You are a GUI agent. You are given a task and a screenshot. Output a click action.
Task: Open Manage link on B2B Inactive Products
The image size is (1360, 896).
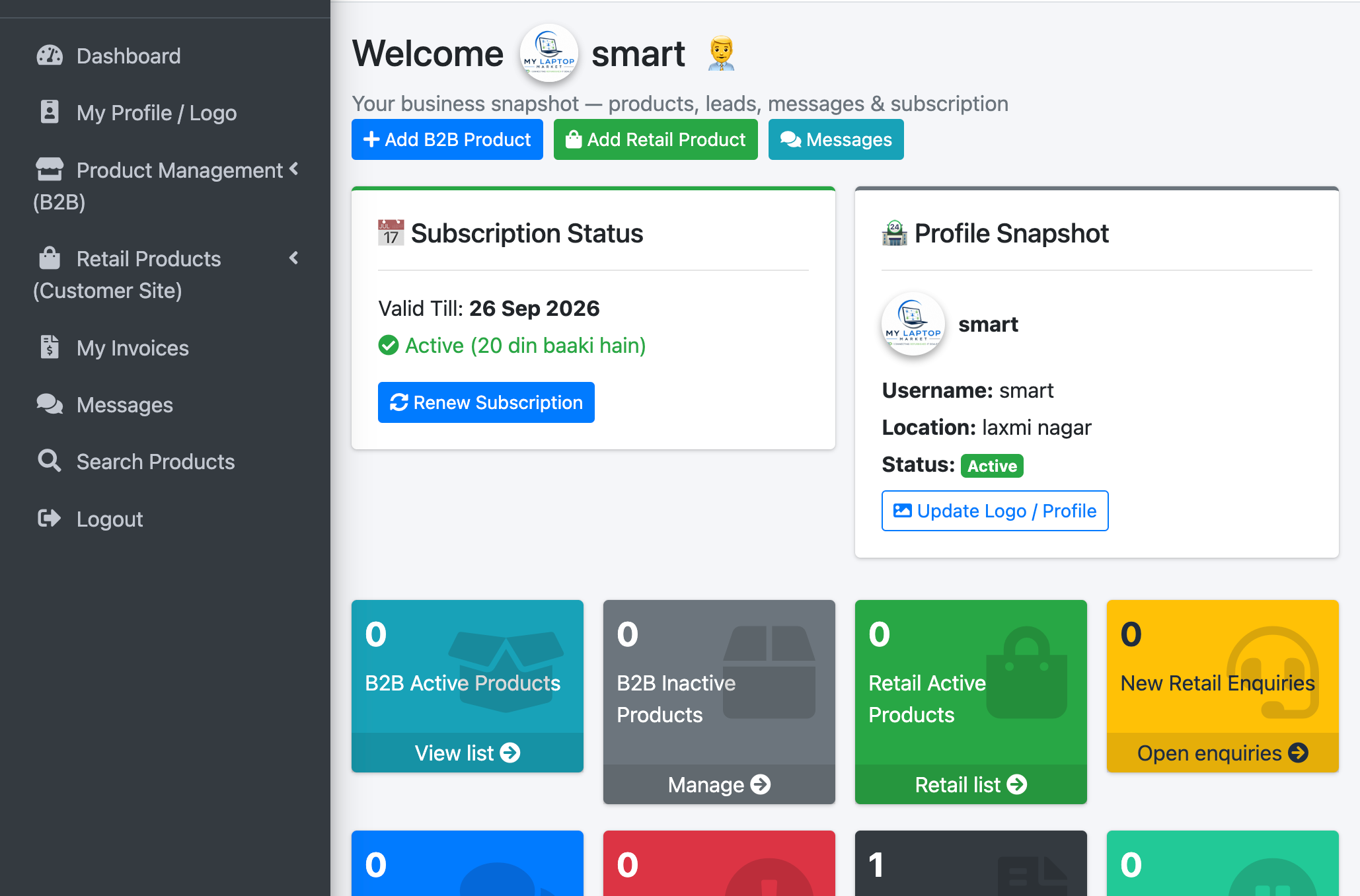point(719,784)
